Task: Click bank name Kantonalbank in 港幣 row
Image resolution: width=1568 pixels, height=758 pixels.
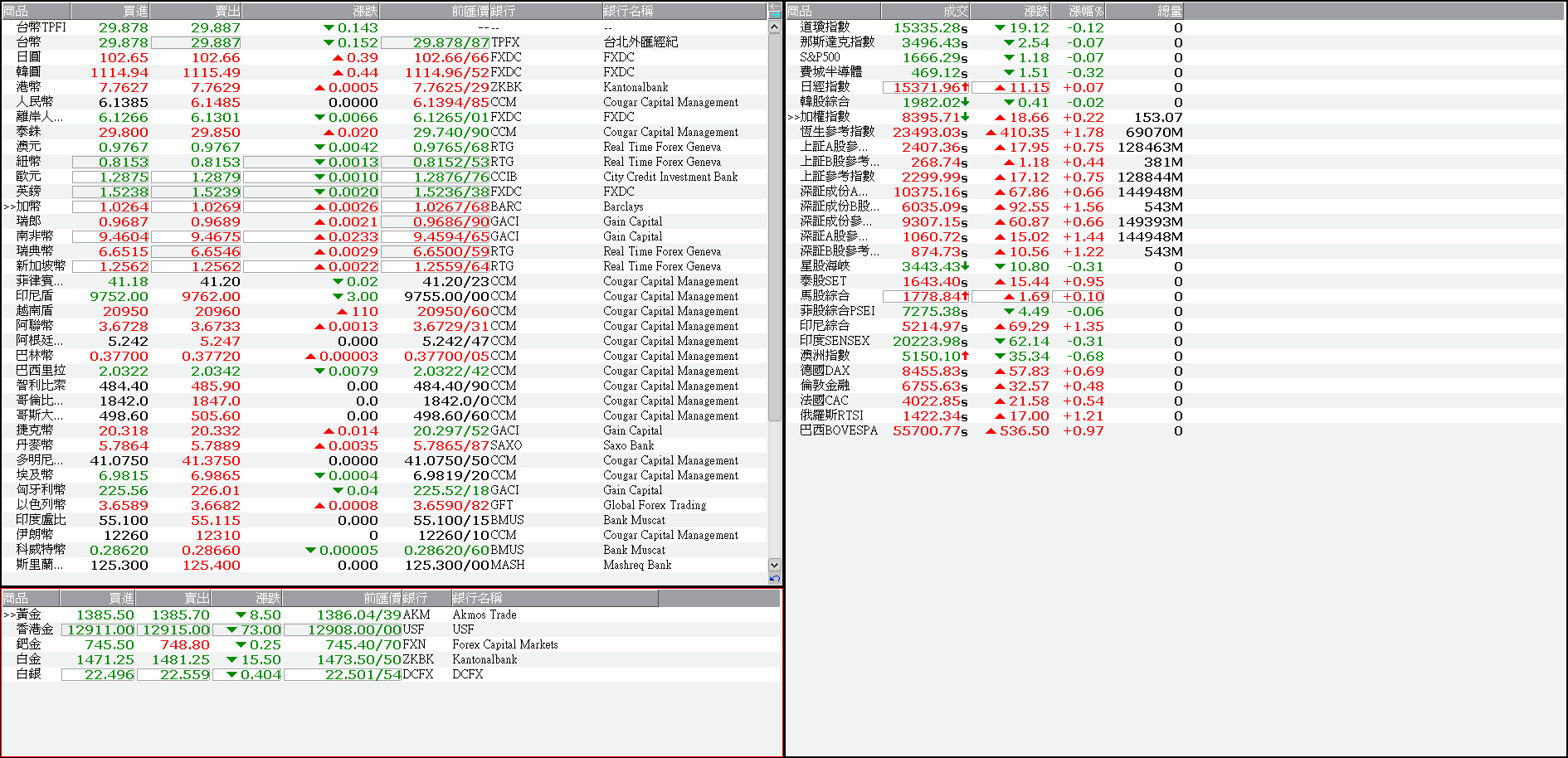Action: click(635, 87)
